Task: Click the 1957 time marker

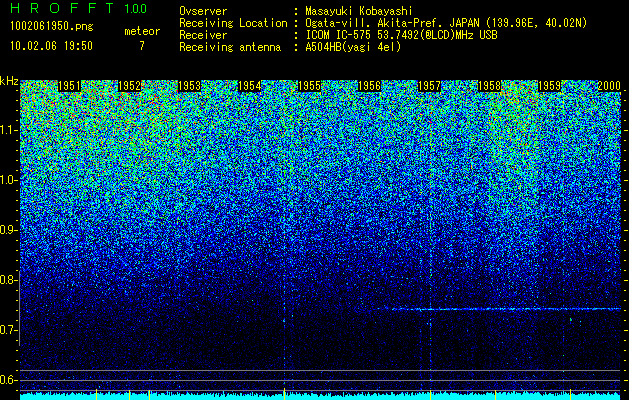Action: click(430, 86)
